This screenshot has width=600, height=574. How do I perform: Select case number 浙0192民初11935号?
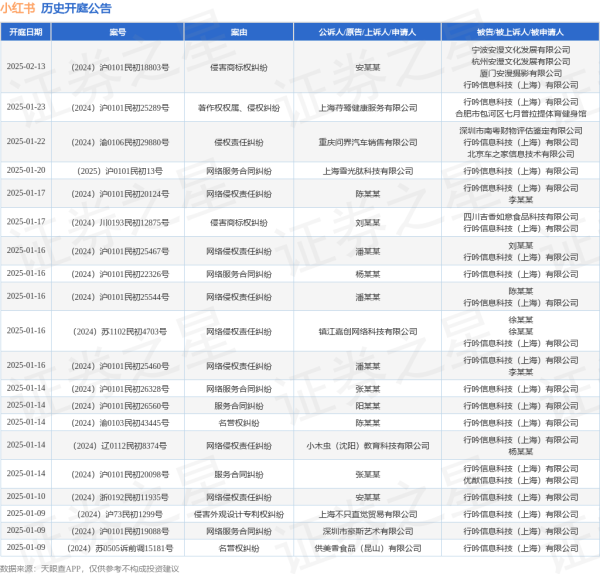click(x=120, y=497)
